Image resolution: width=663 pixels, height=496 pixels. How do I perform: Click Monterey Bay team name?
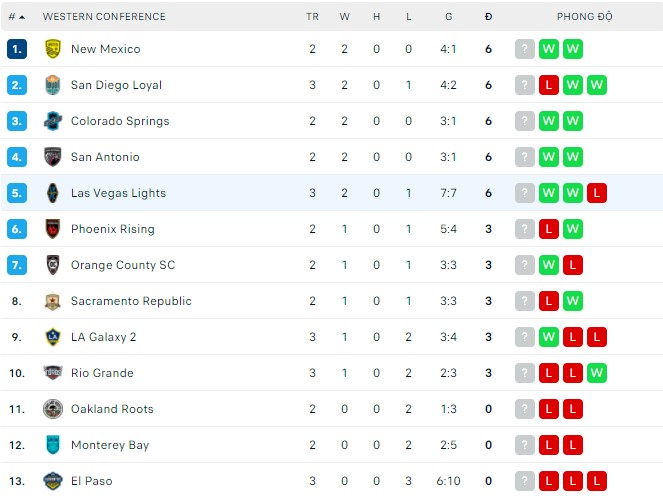tap(109, 445)
